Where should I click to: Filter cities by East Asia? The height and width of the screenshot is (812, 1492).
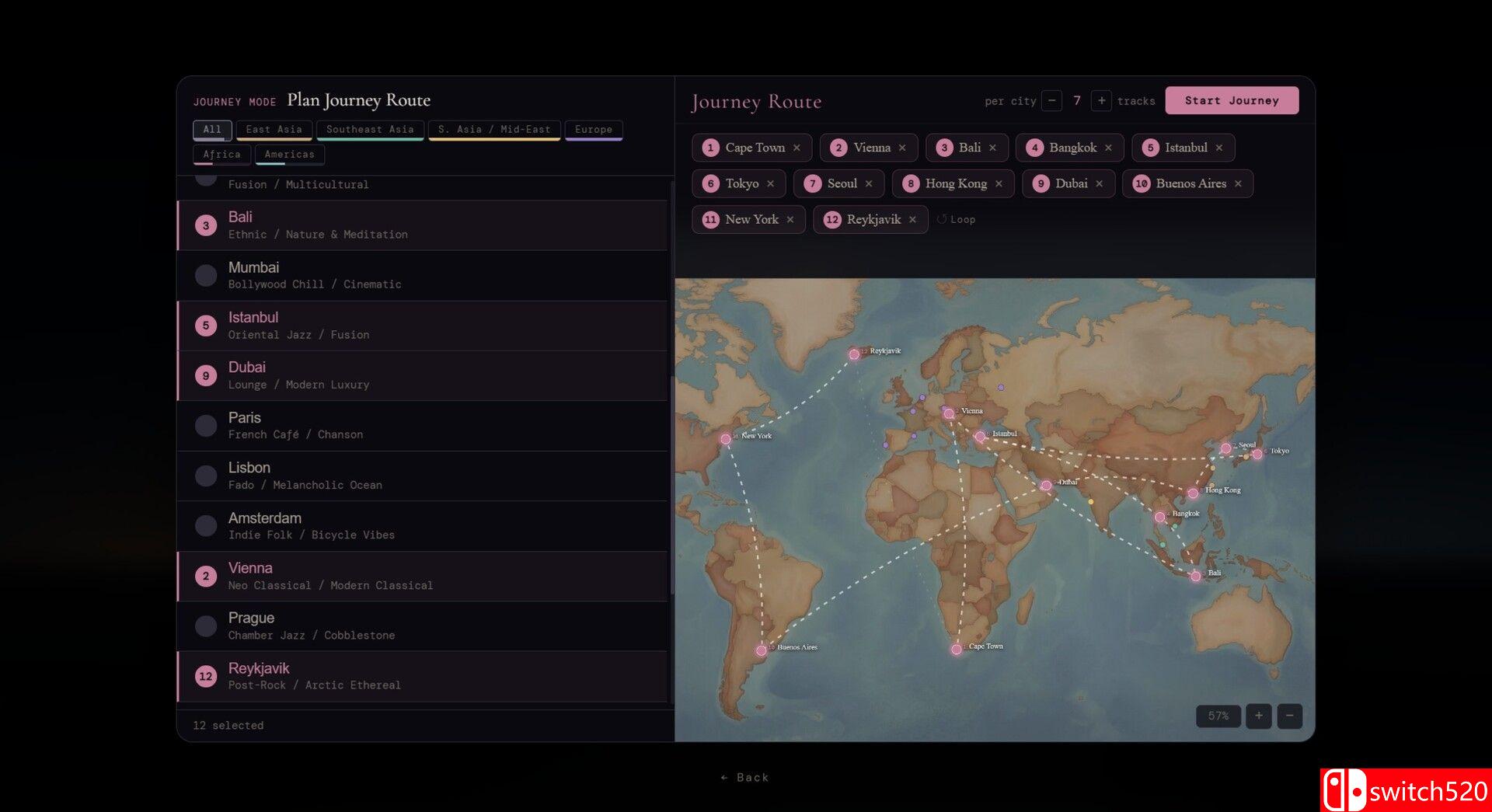click(x=274, y=130)
